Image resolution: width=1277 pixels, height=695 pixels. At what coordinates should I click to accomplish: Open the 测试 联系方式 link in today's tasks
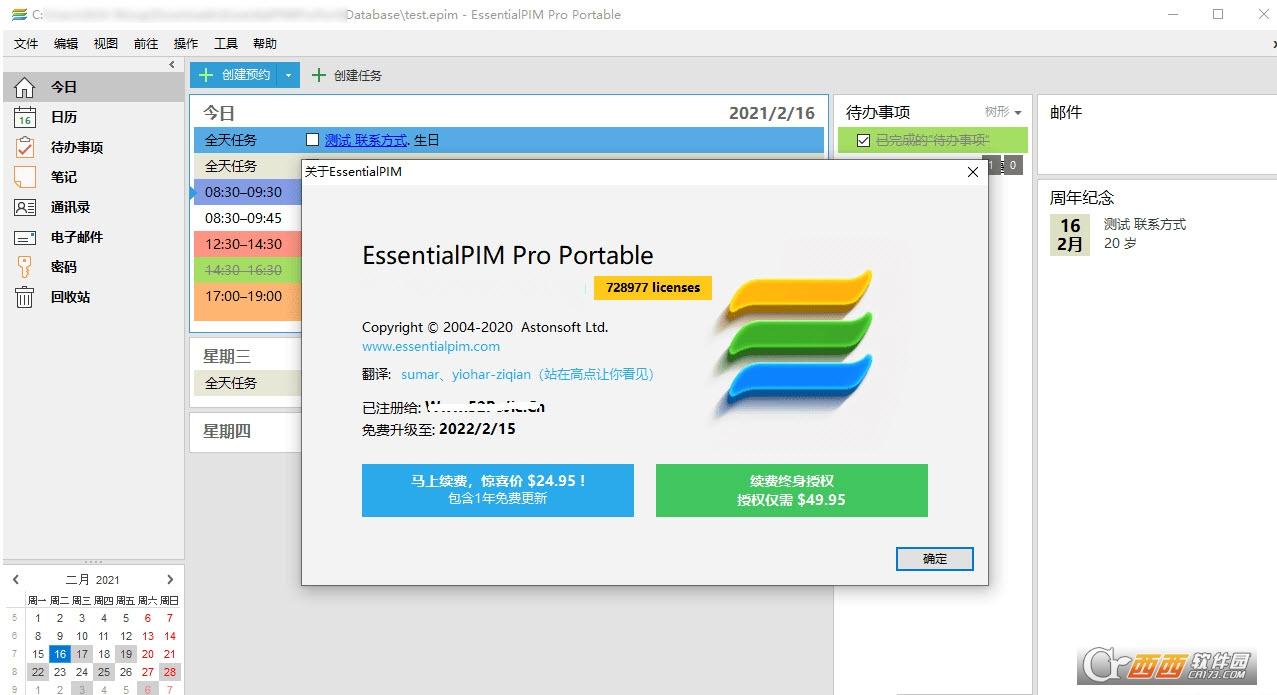click(x=366, y=140)
